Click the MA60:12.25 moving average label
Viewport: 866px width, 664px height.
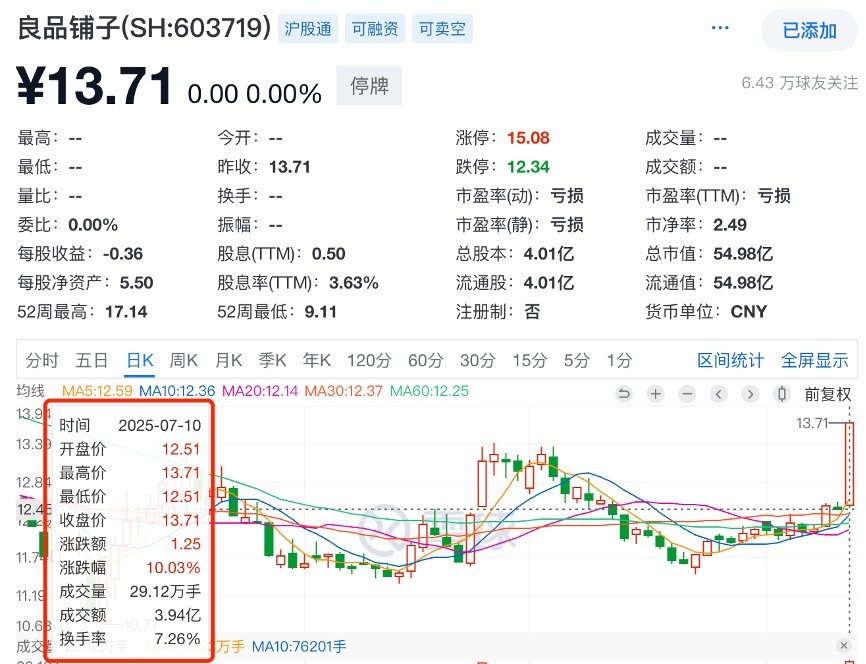[429, 391]
